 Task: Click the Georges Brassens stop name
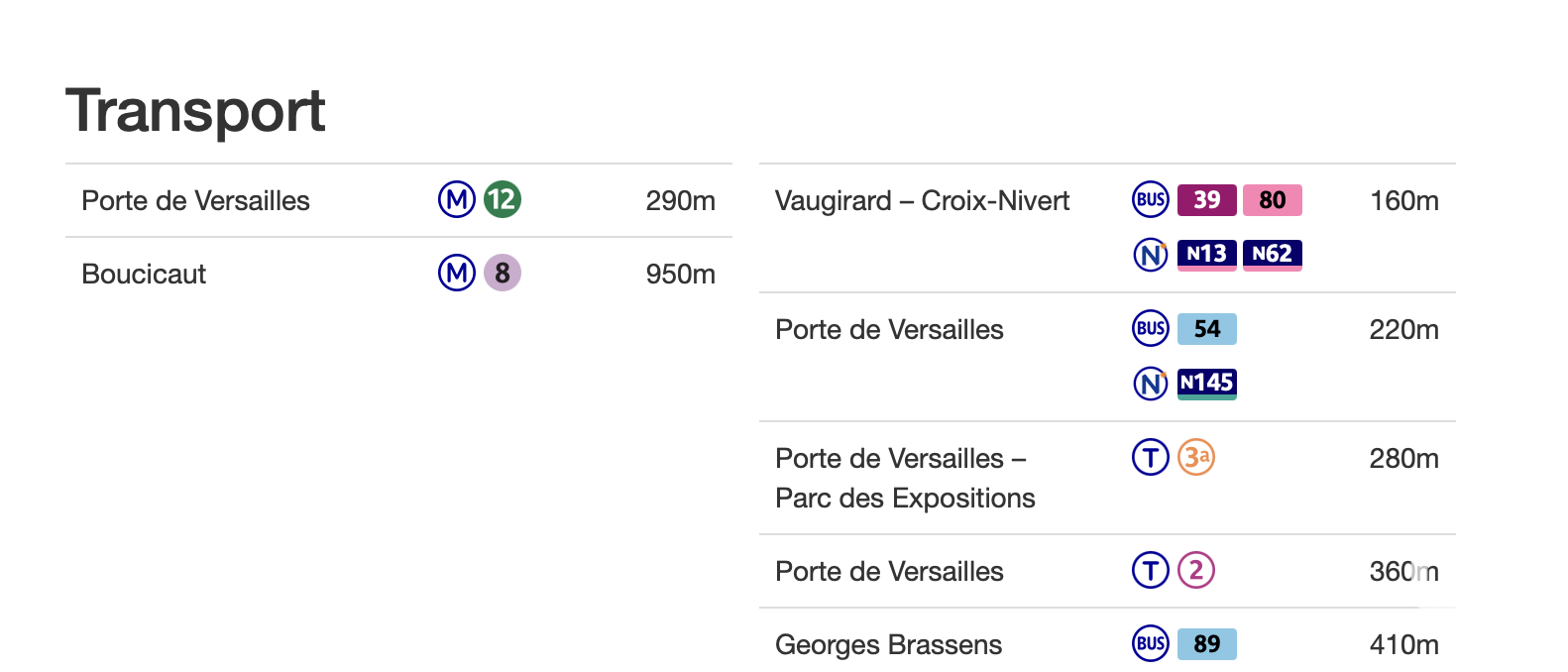coord(888,645)
